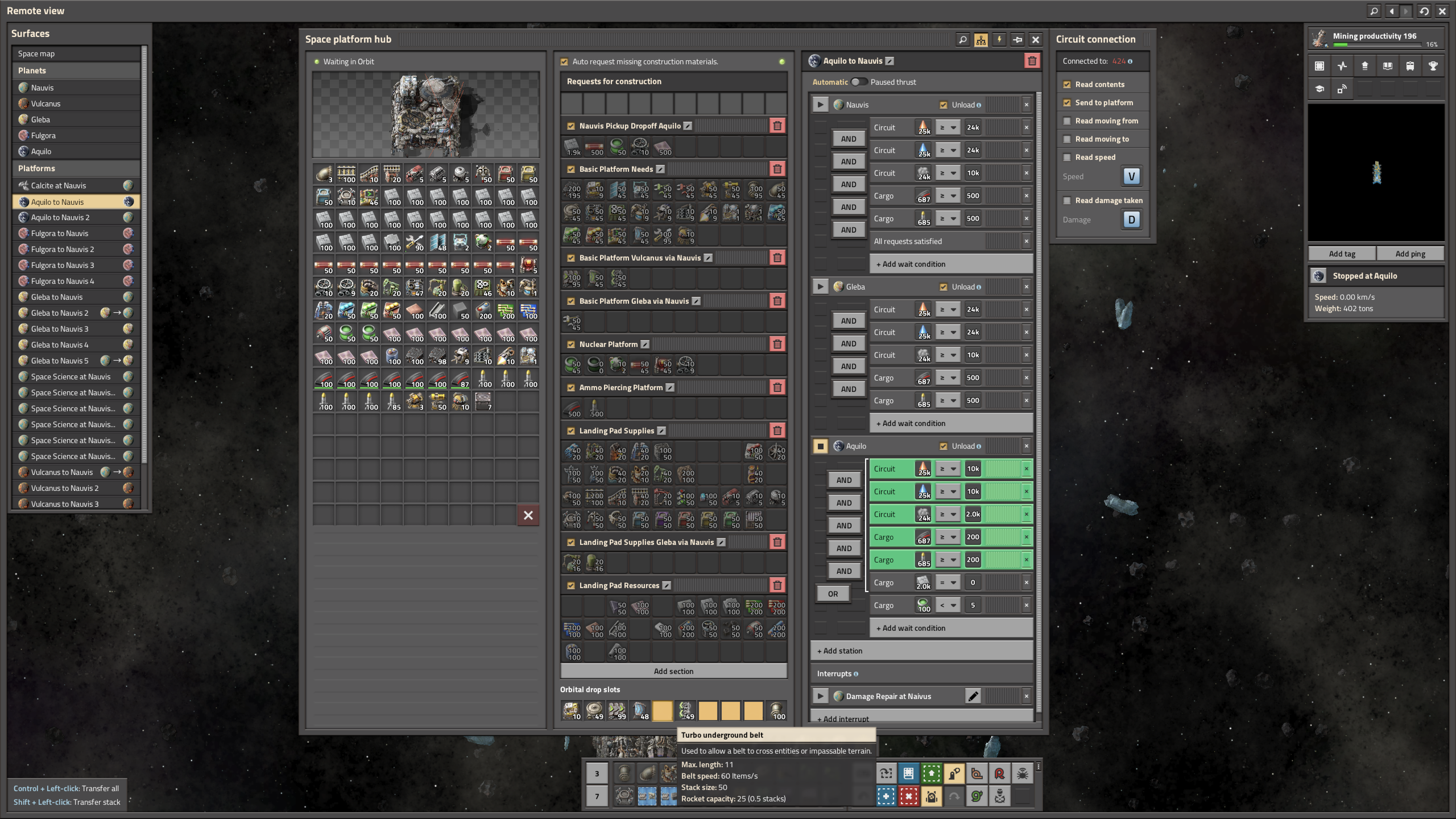Remove the Aquilo station with its X
Viewport: 1456px width, 819px height.
(x=1026, y=446)
